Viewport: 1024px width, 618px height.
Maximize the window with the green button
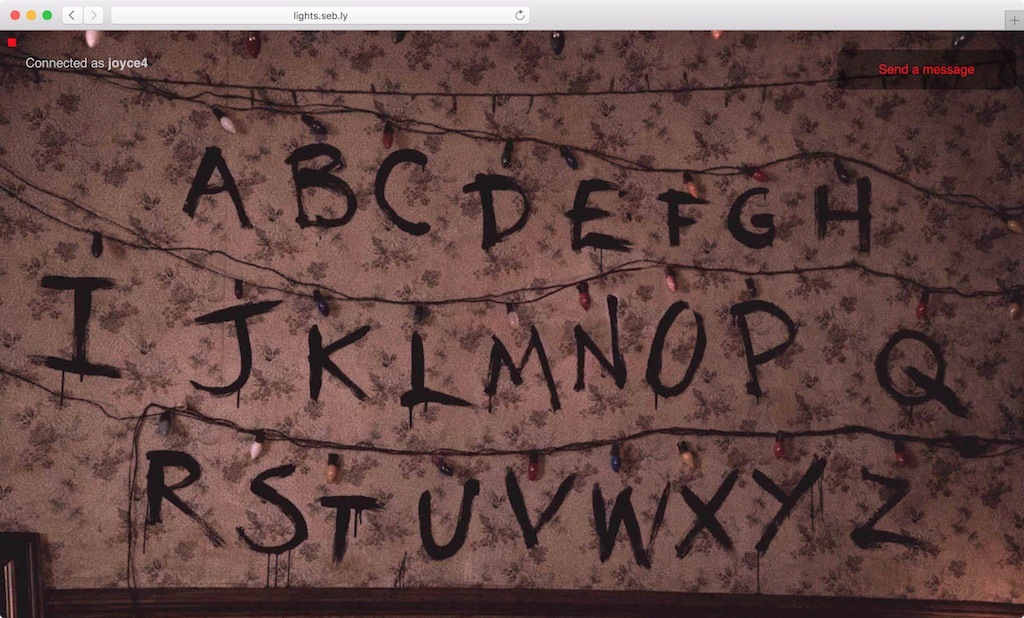[47, 15]
